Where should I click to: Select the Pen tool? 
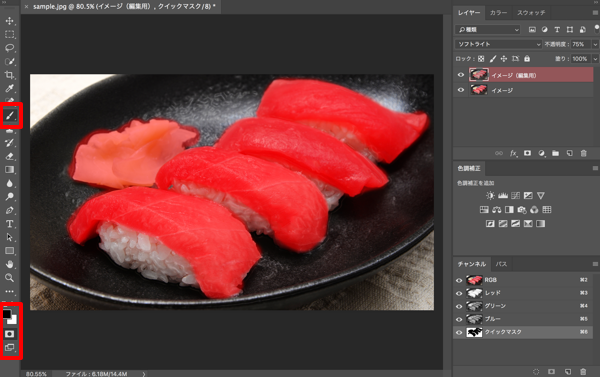click(x=10, y=210)
